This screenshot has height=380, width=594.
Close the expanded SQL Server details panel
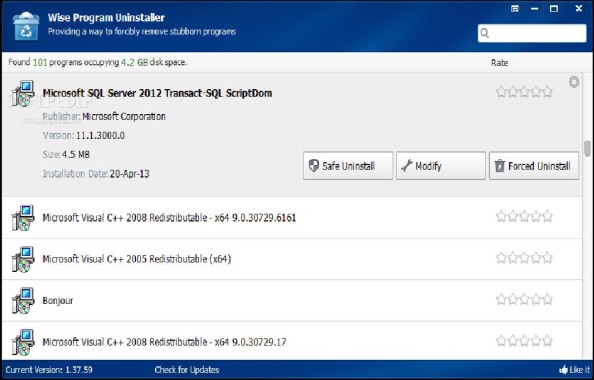pos(574,82)
